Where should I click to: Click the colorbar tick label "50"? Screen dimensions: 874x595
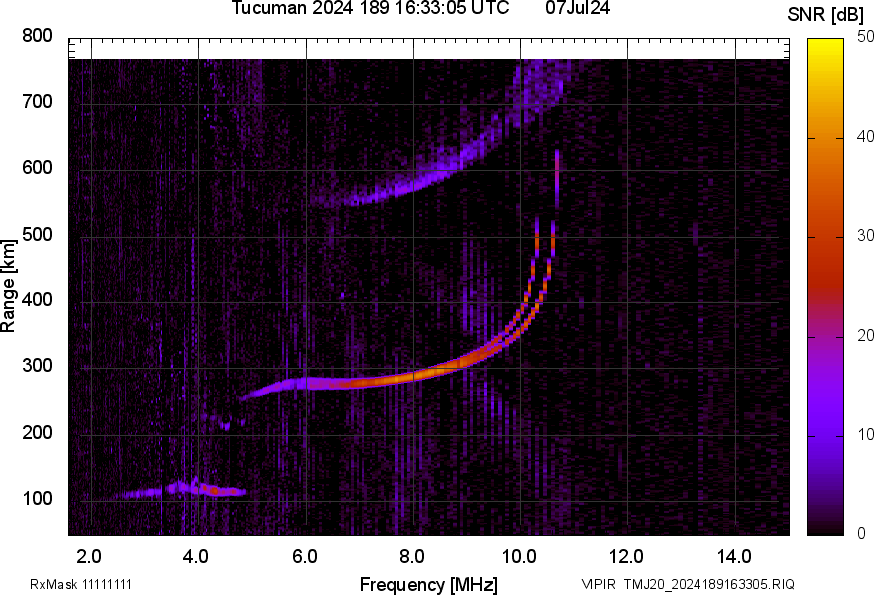pyautogui.click(x=865, y=37)
